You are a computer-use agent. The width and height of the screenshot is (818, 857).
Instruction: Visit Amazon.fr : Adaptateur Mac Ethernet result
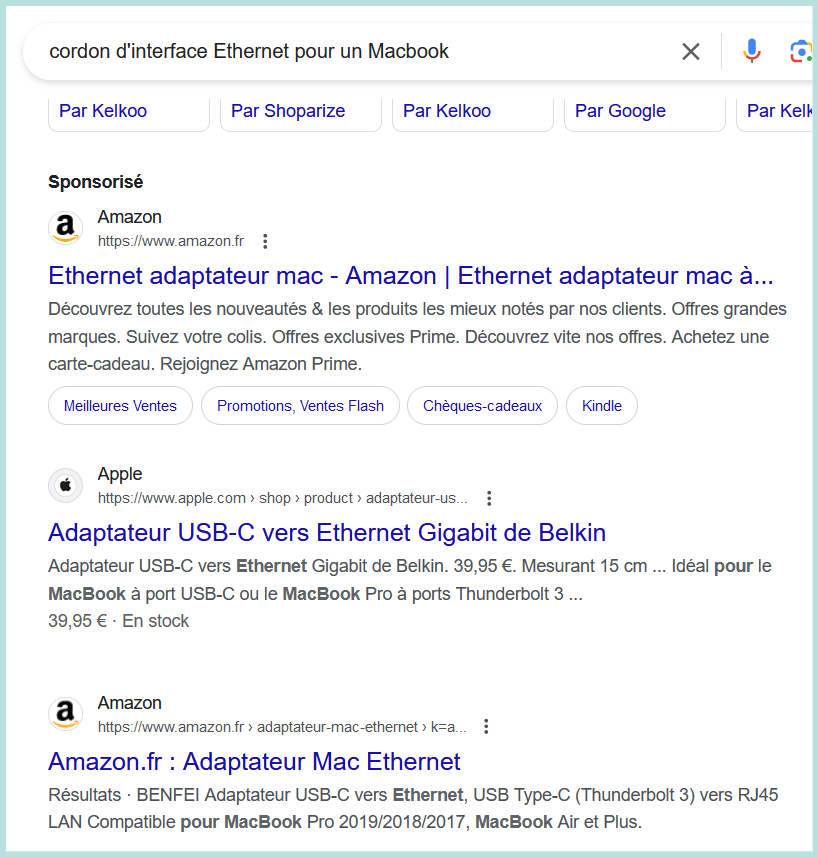254,762
